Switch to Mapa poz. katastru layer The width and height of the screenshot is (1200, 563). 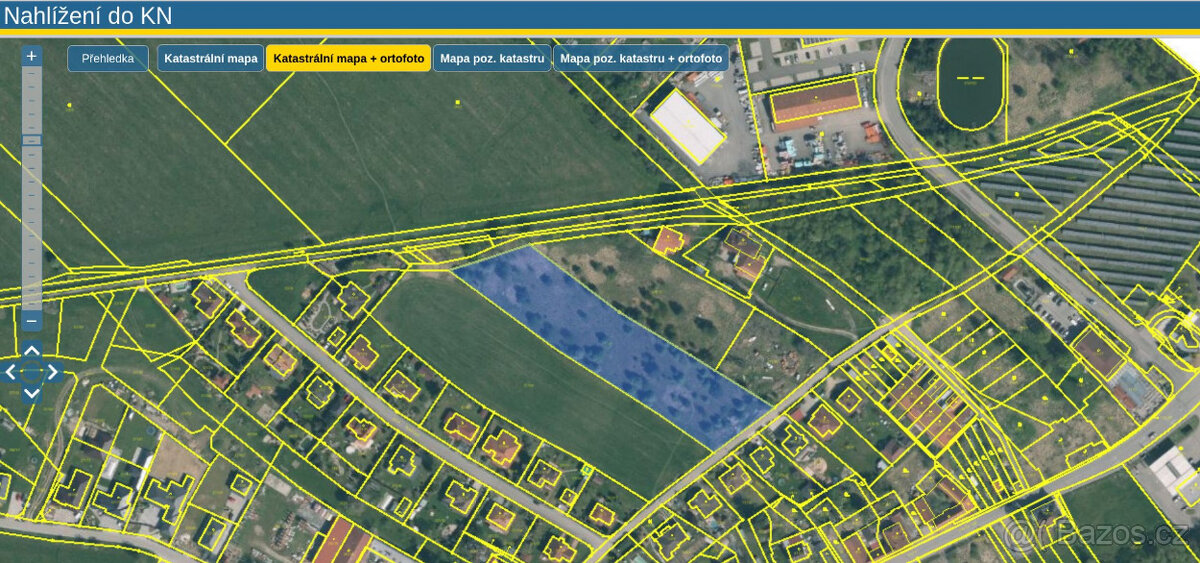pos(492,58)
